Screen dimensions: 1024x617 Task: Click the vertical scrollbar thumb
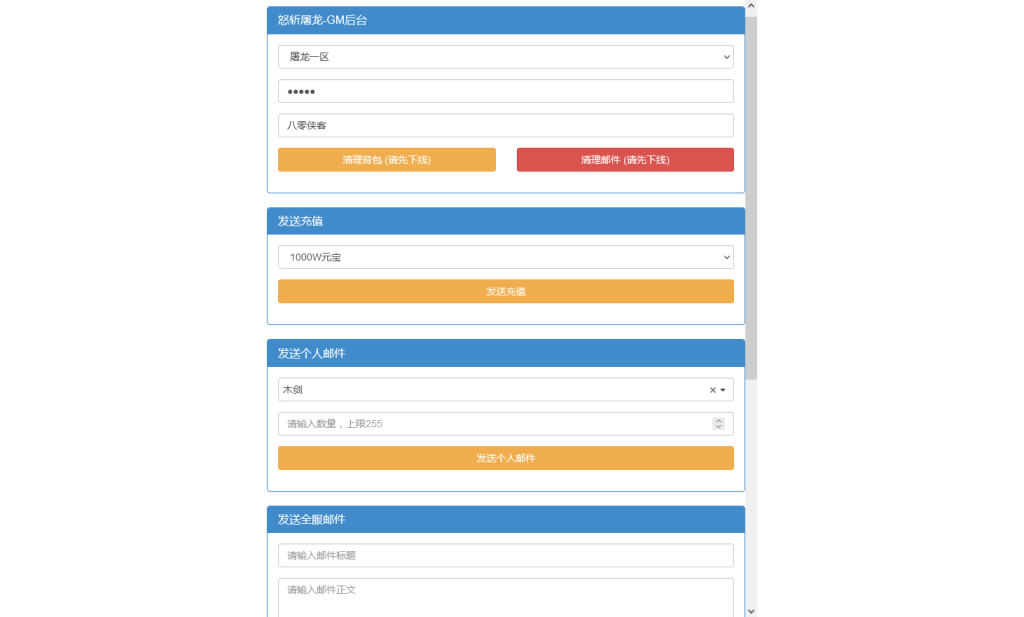pyautogui.click(x=751, y=198)
